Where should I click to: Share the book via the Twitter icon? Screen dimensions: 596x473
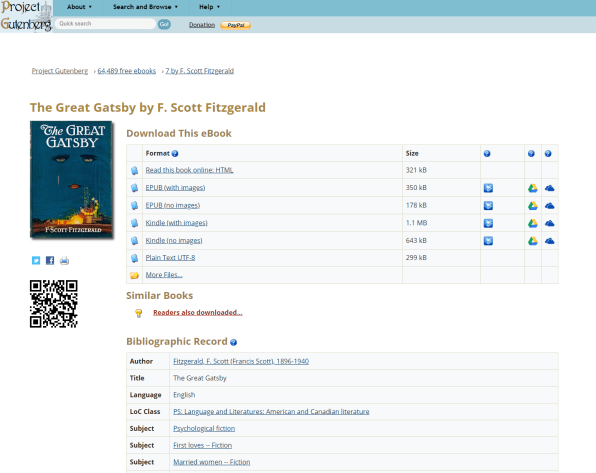[x=36, y=260]
